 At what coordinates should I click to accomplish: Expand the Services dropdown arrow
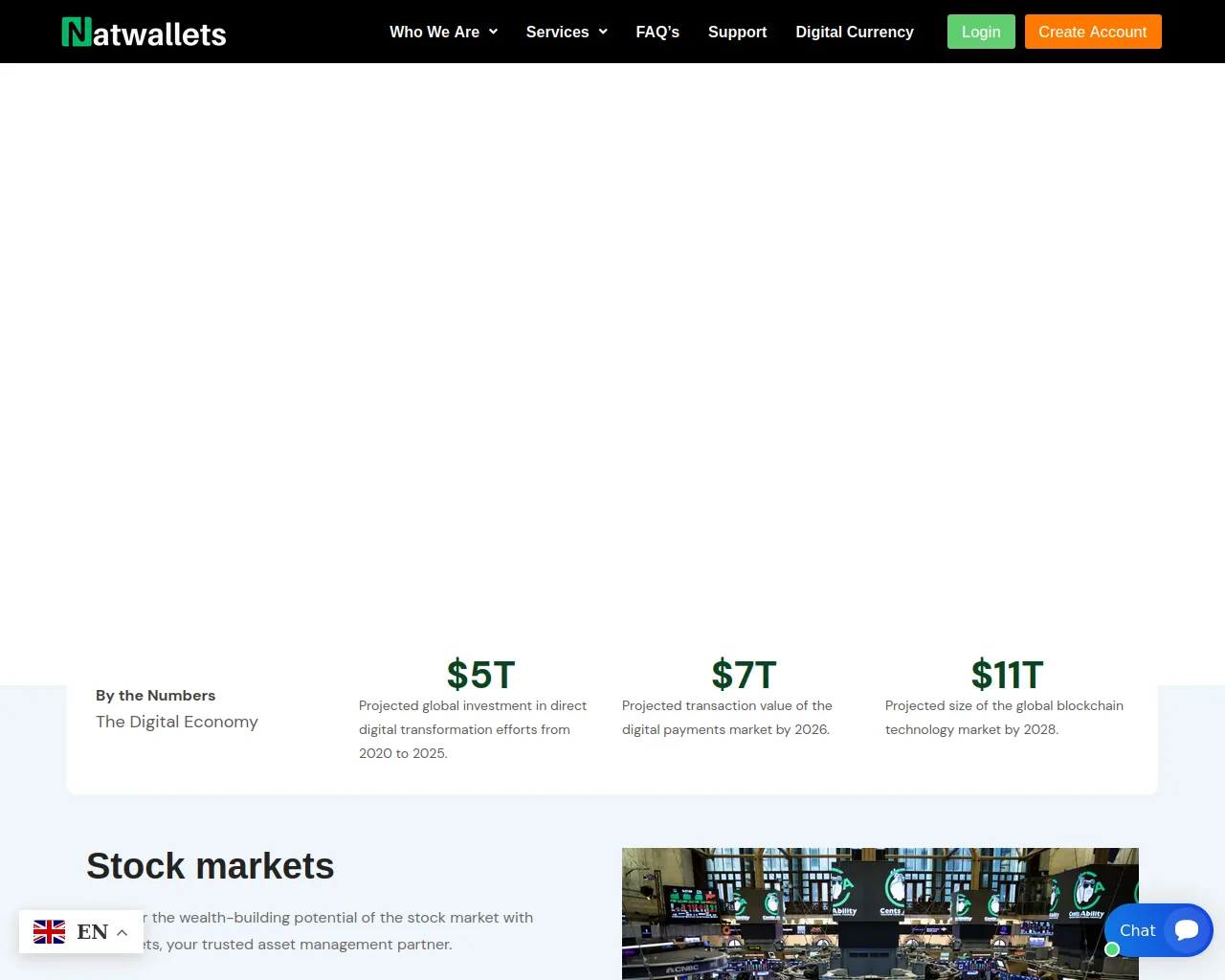(x=603, y=32)
